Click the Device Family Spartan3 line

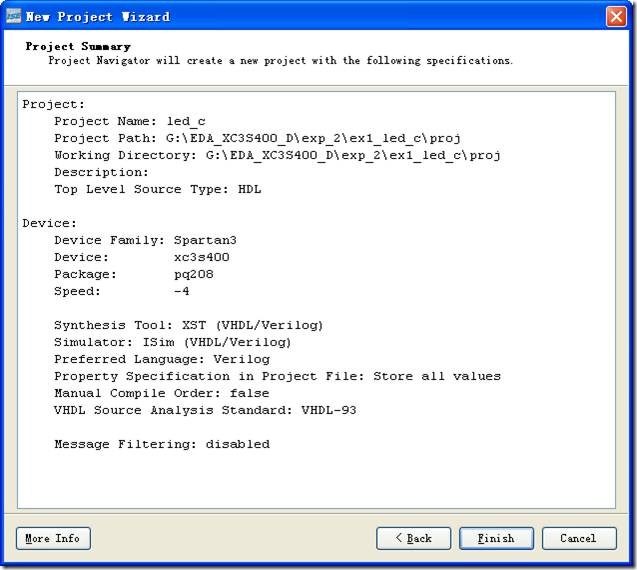tap(145, 240)
